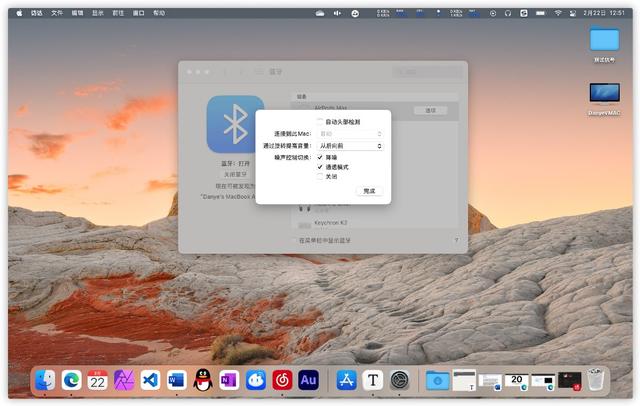Open the sound waveform menu bar icon
Screen dimensions: 640x406
tap(337, 13)
